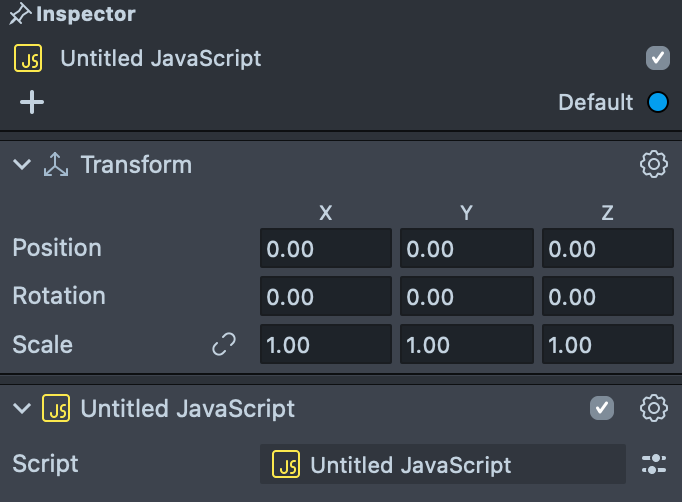Click the Position X input field
This screenshot has height=502, width=682.
point(325,248)
